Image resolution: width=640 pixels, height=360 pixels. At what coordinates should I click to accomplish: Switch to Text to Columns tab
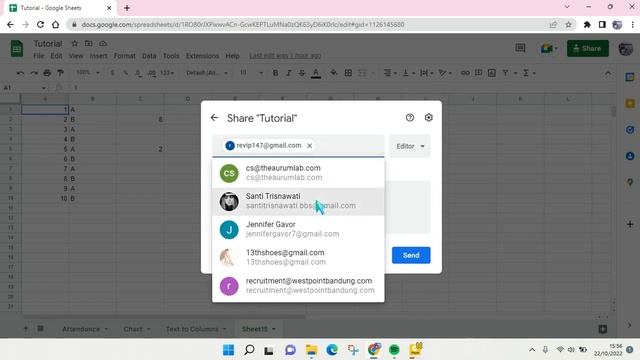click(196, 329)
